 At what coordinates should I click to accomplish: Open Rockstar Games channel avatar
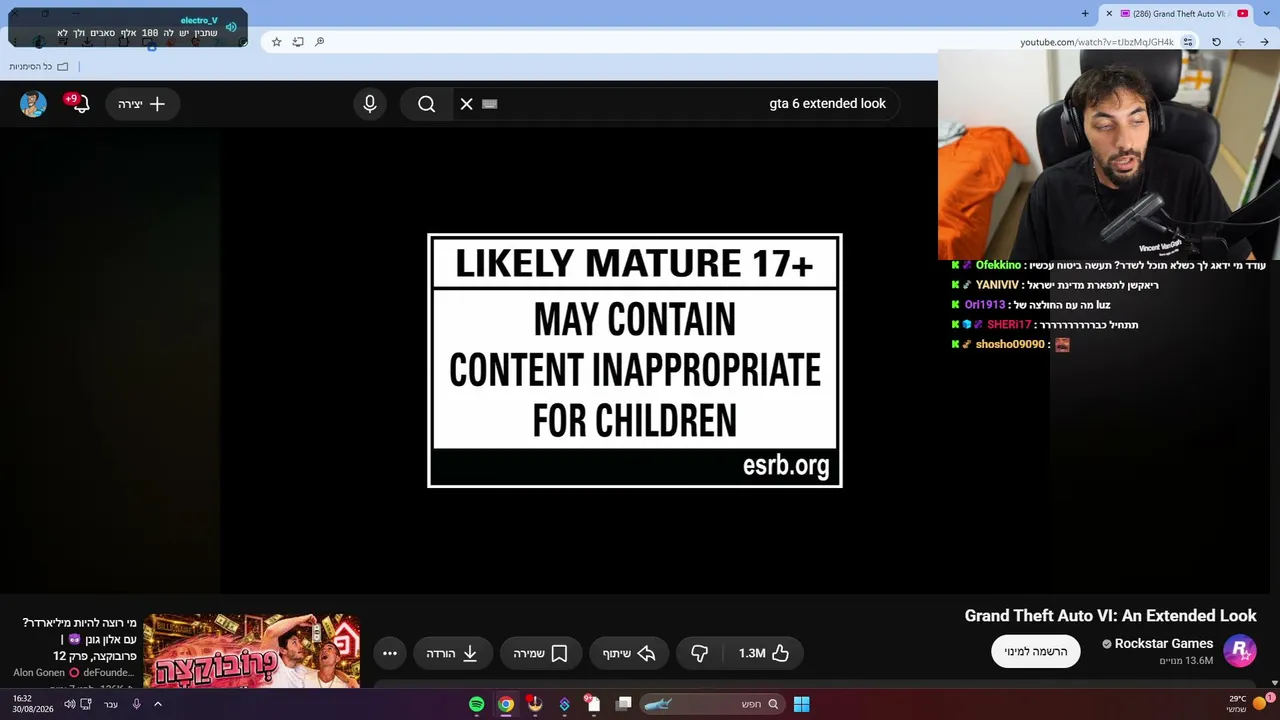1240,651
